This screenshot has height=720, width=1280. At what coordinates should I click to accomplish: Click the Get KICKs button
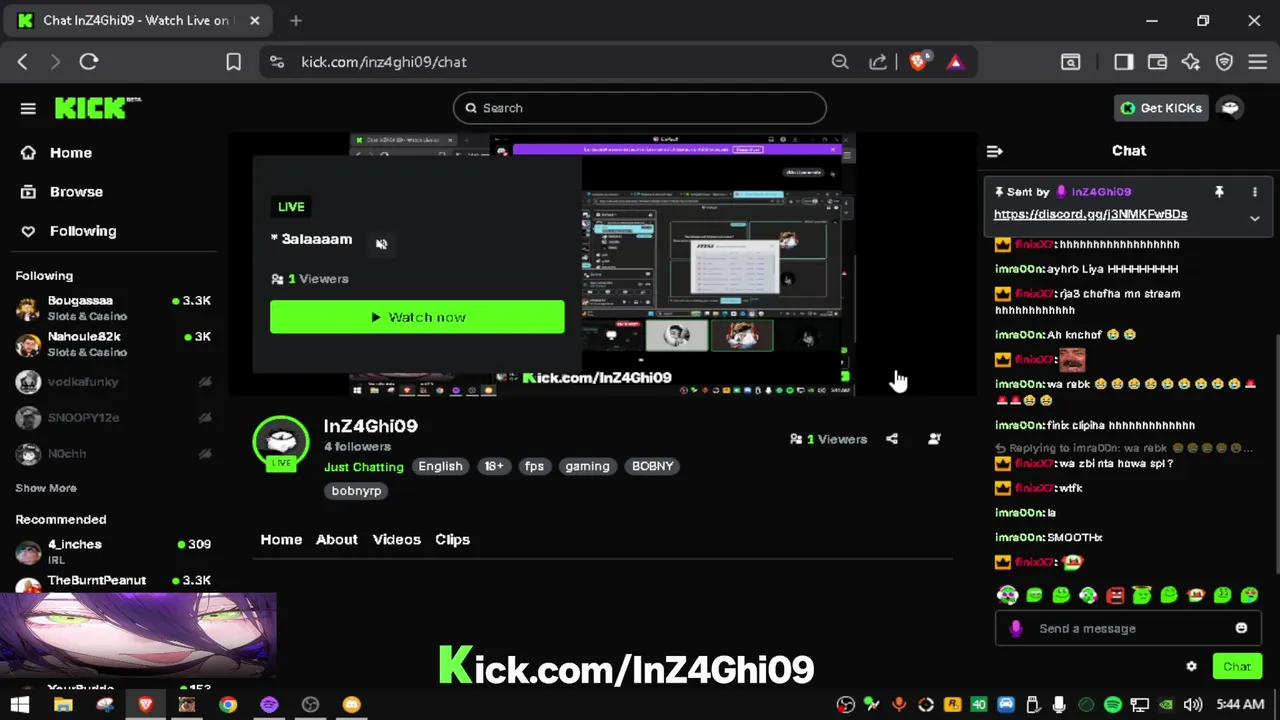[x=1161, y=108]
